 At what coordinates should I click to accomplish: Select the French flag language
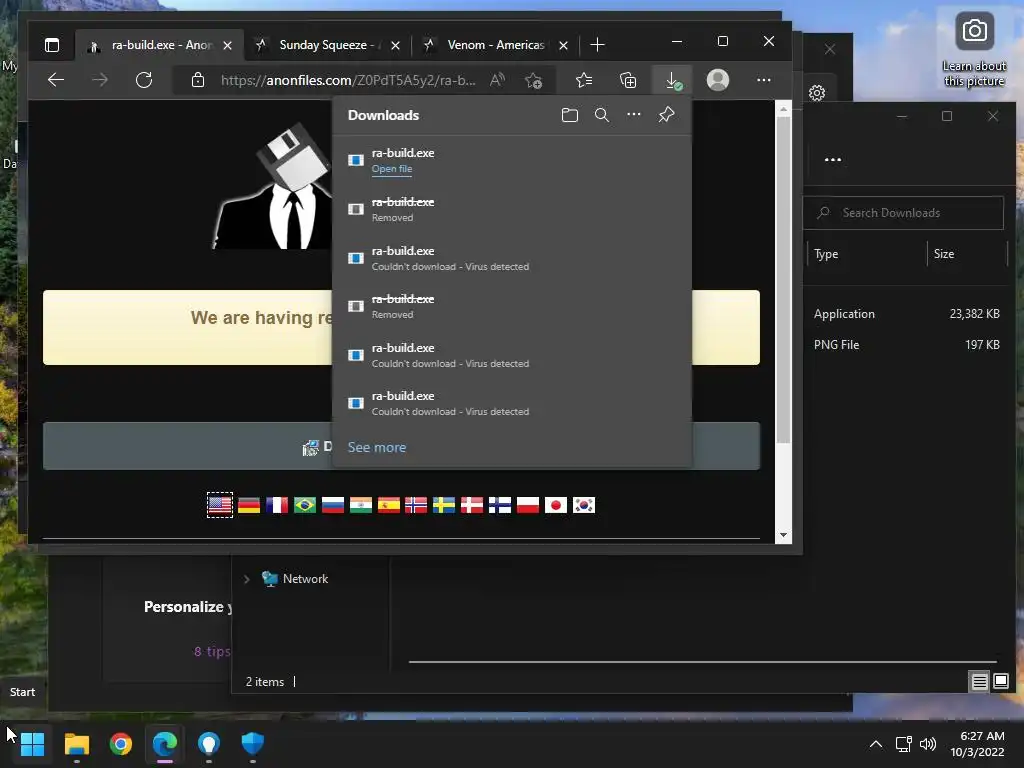pyautogui.click(x=277, y=505)
